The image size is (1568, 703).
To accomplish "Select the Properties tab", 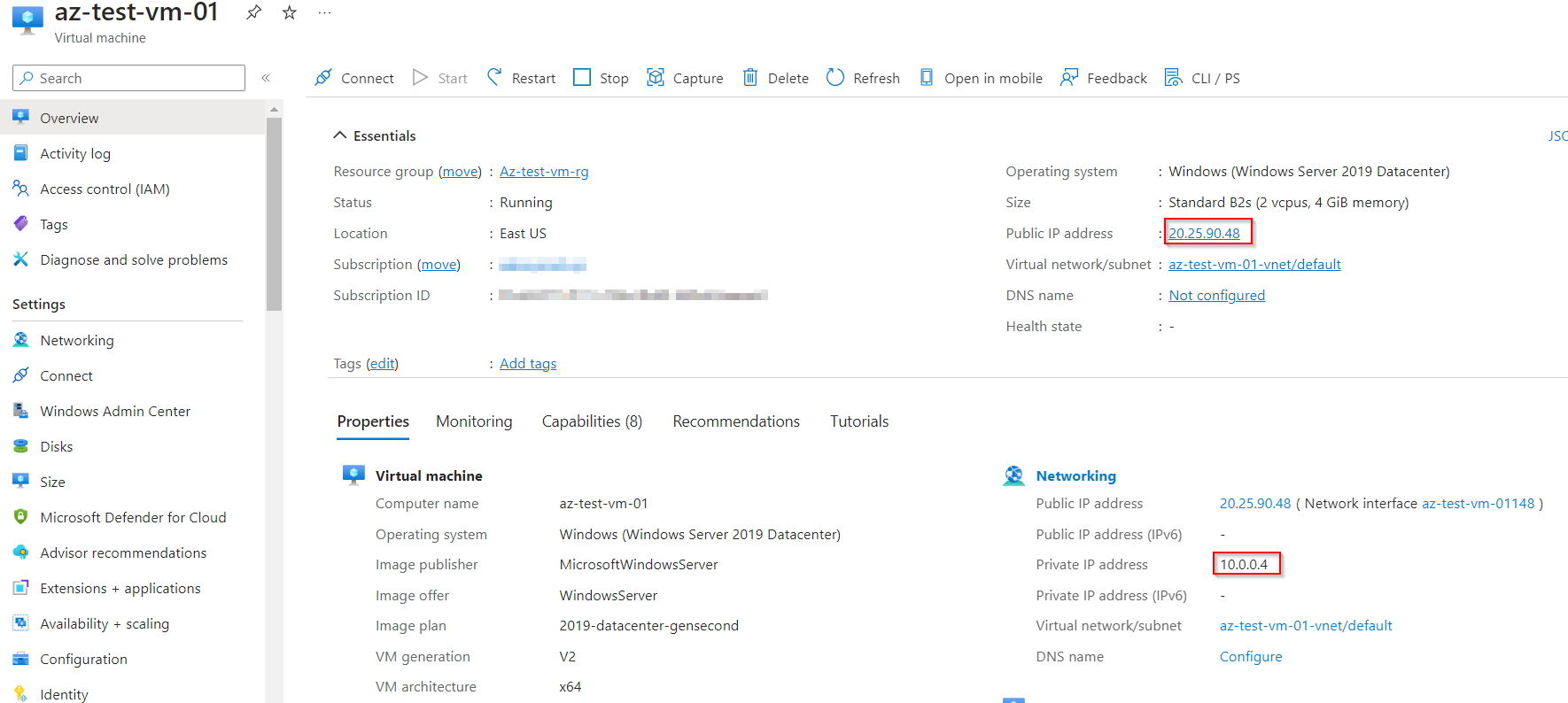I will coord(373,421).
